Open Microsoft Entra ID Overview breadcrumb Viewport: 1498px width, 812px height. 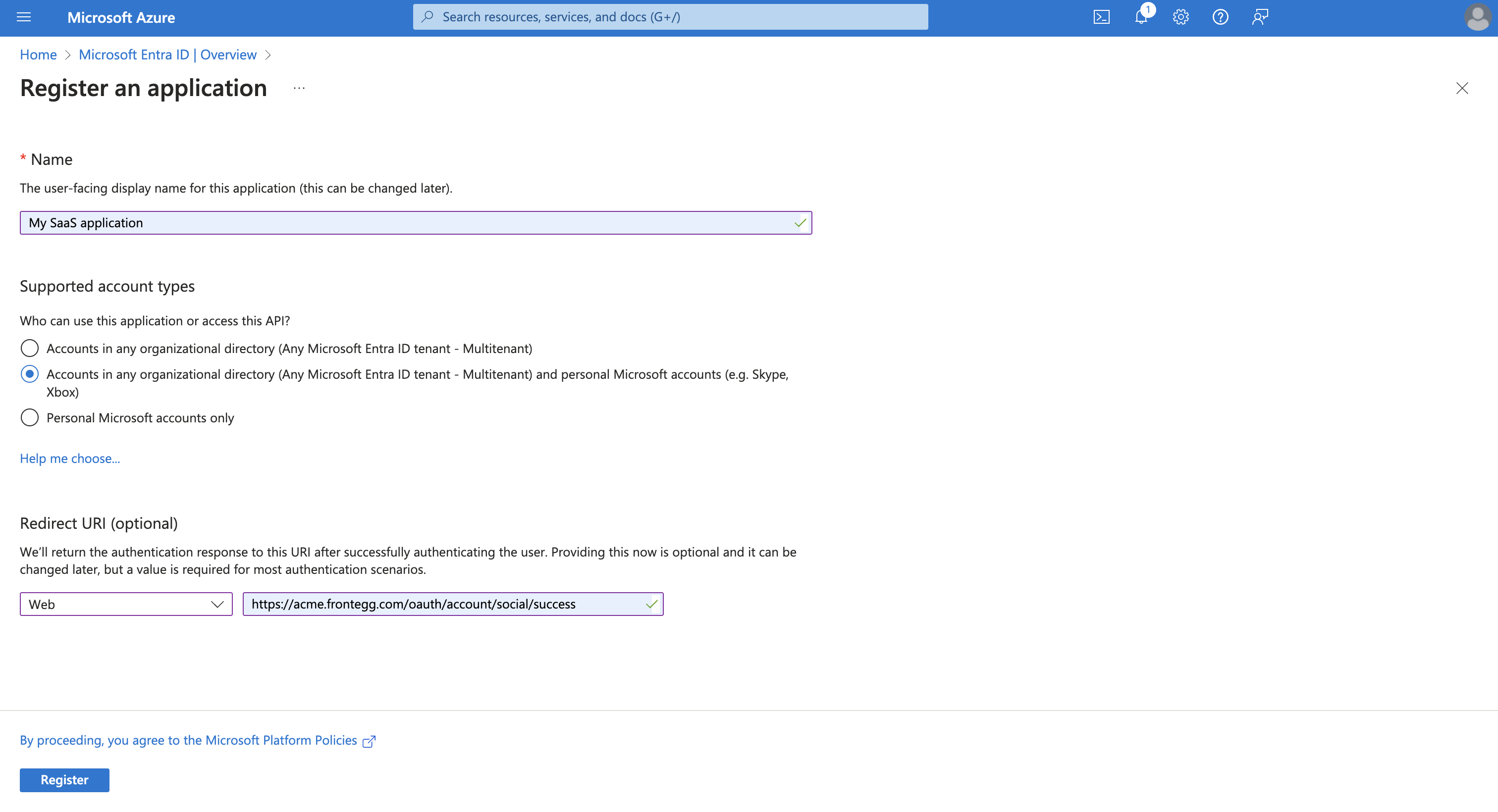point(167,54)
